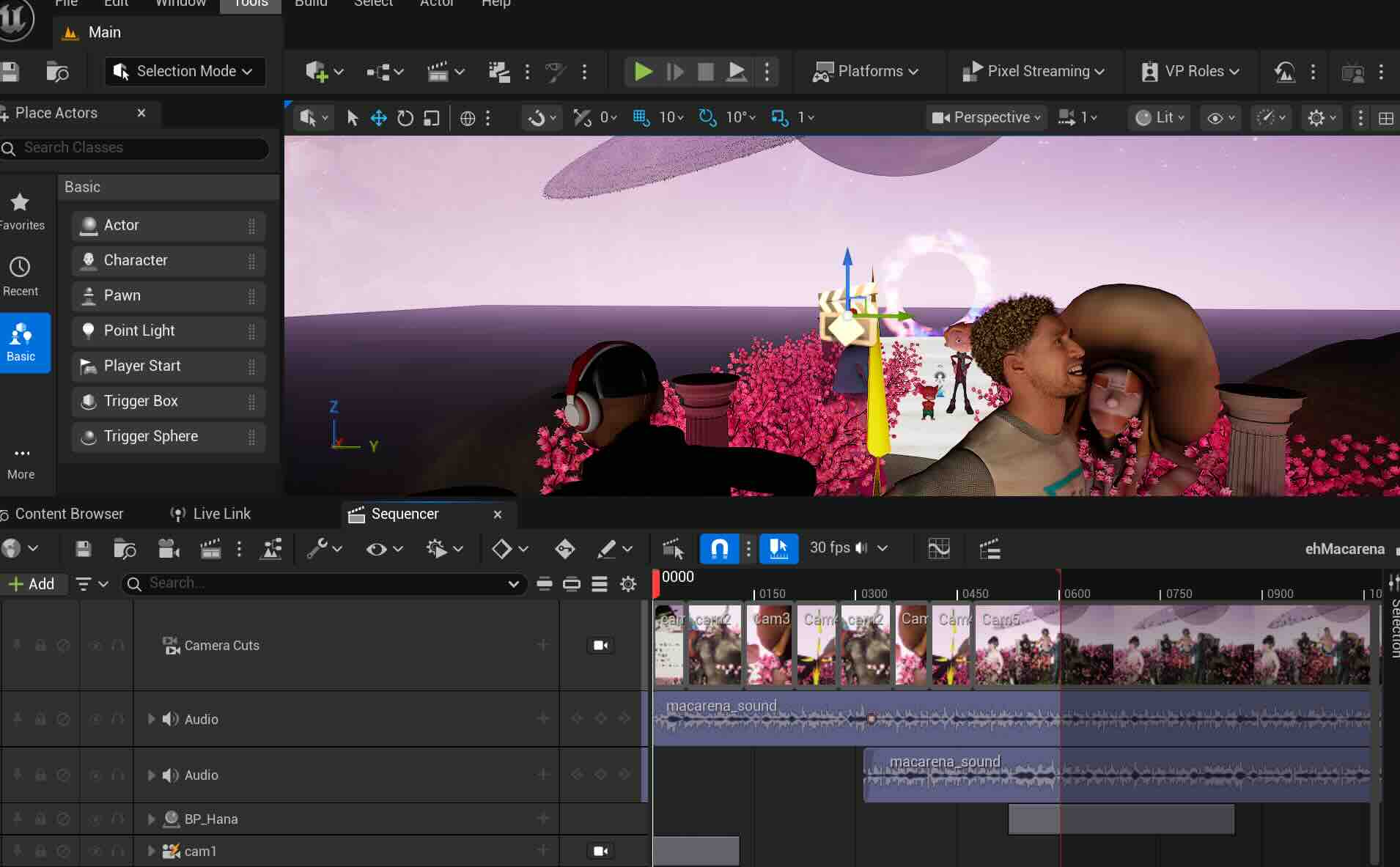Select the scale tool in viewport toolbar
Viewport: 1400px width, 867px height.
(432, 118)
